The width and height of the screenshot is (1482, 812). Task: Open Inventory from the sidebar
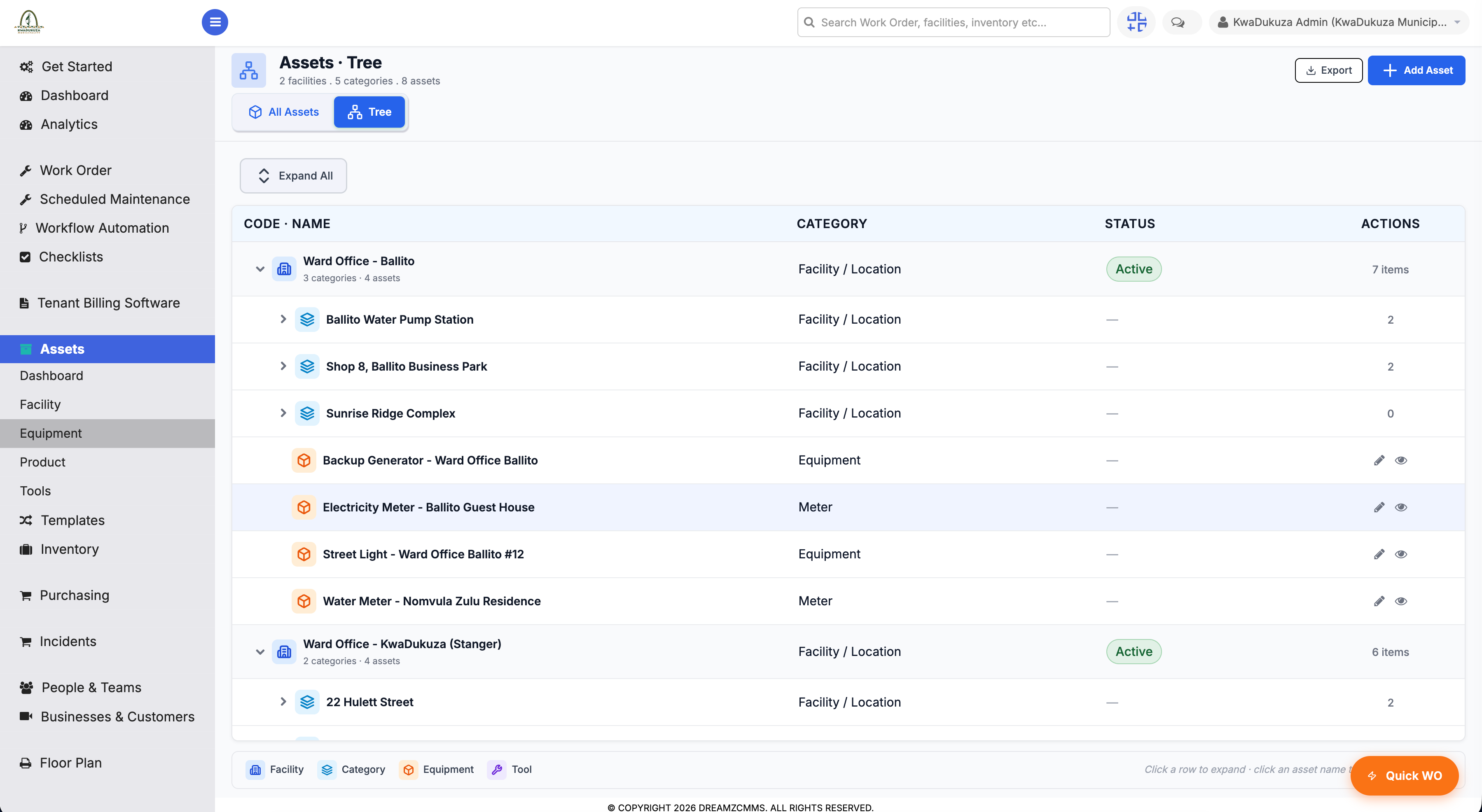click(x=70, y=549)
